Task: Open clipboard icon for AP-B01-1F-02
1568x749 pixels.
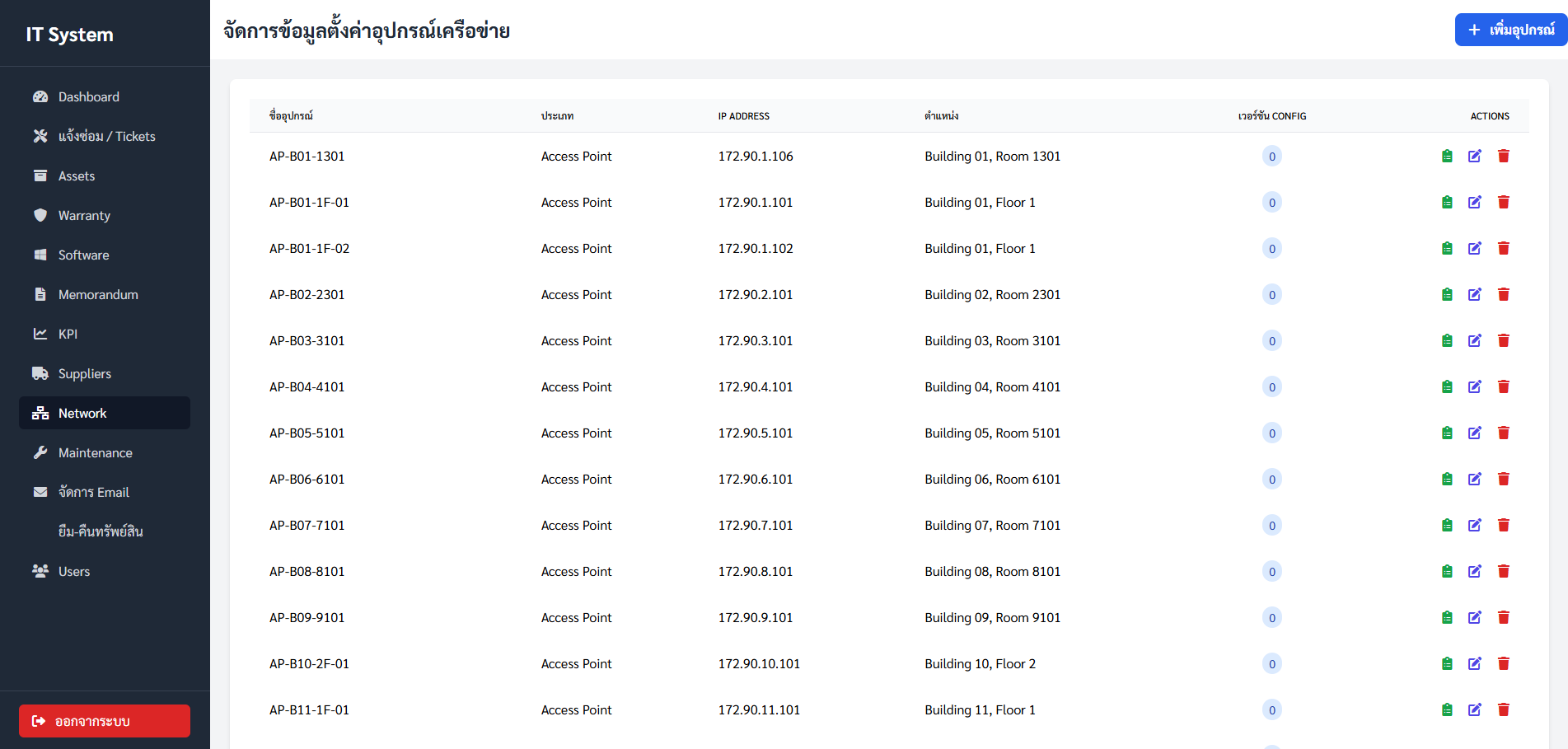Action: 1447,248
